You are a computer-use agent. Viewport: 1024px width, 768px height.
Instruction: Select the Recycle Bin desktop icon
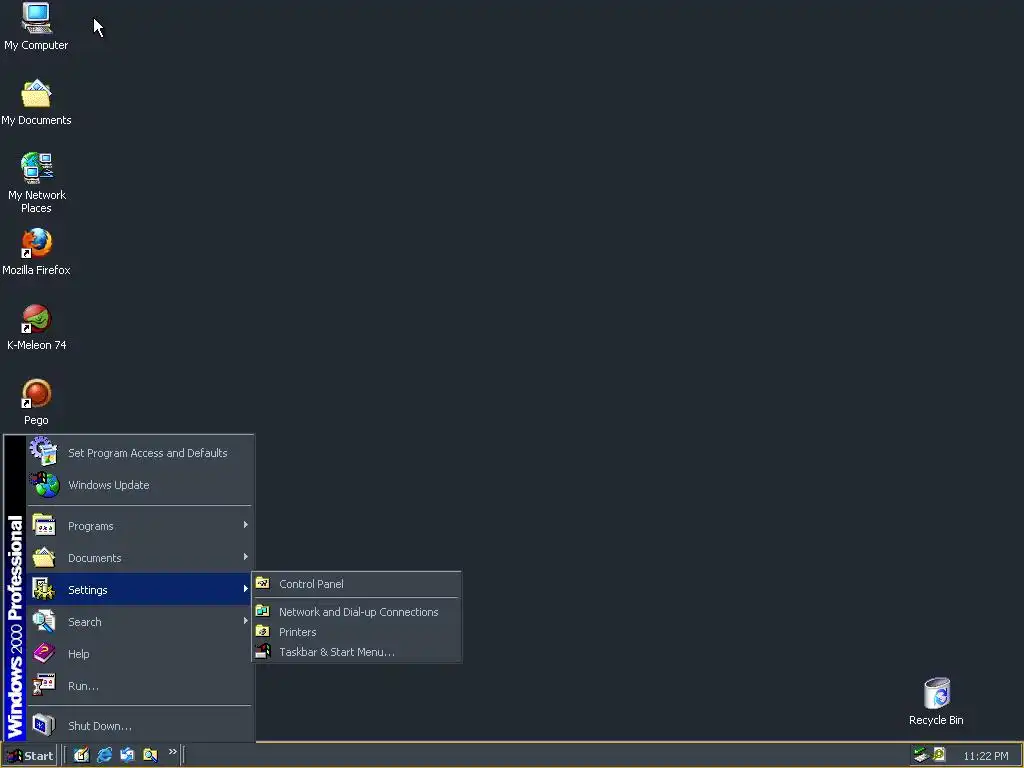coord(936,701)
